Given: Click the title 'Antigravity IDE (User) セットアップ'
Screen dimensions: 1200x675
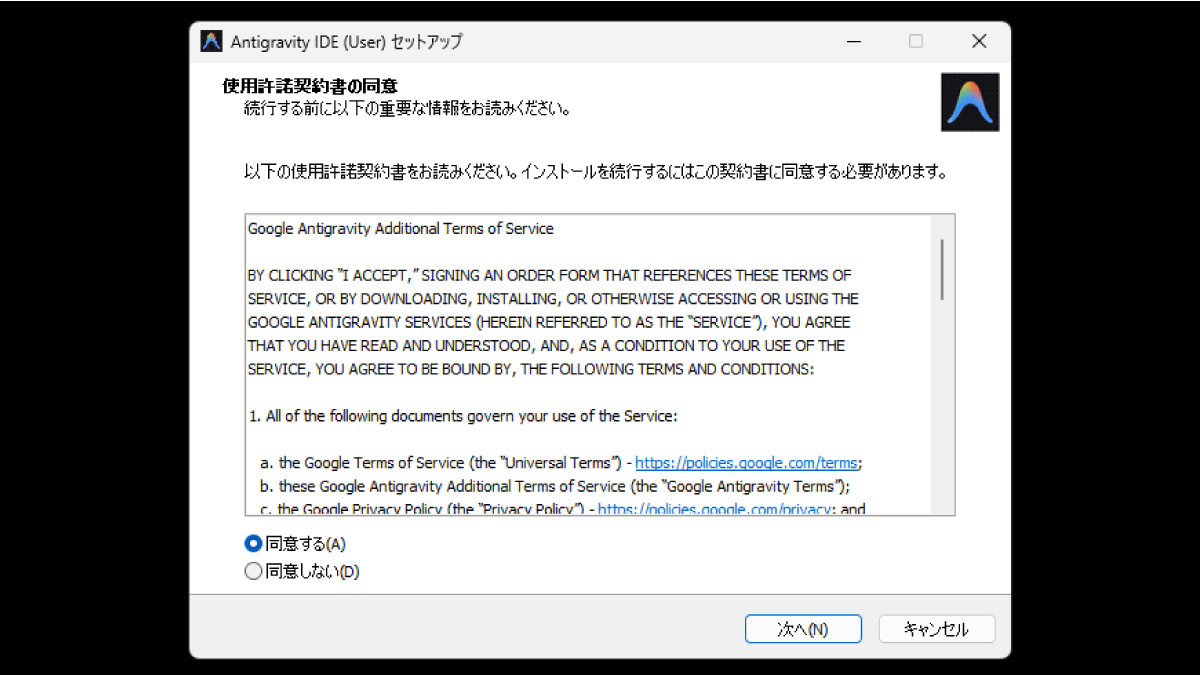Looking at the screenshot, I should 346,42.
